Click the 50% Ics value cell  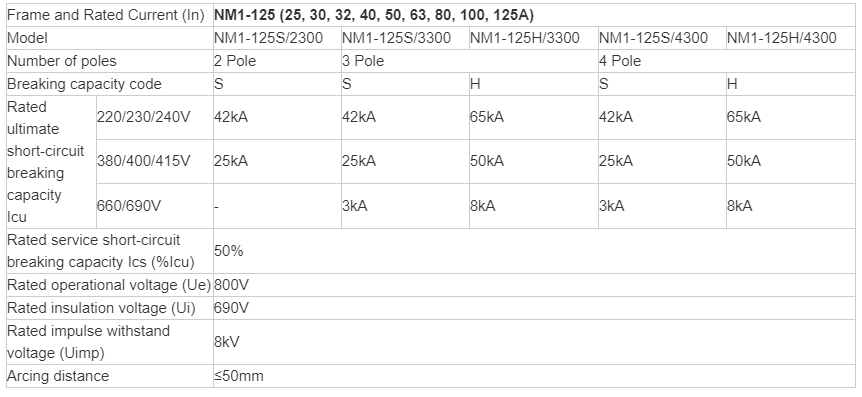point(534,251)
